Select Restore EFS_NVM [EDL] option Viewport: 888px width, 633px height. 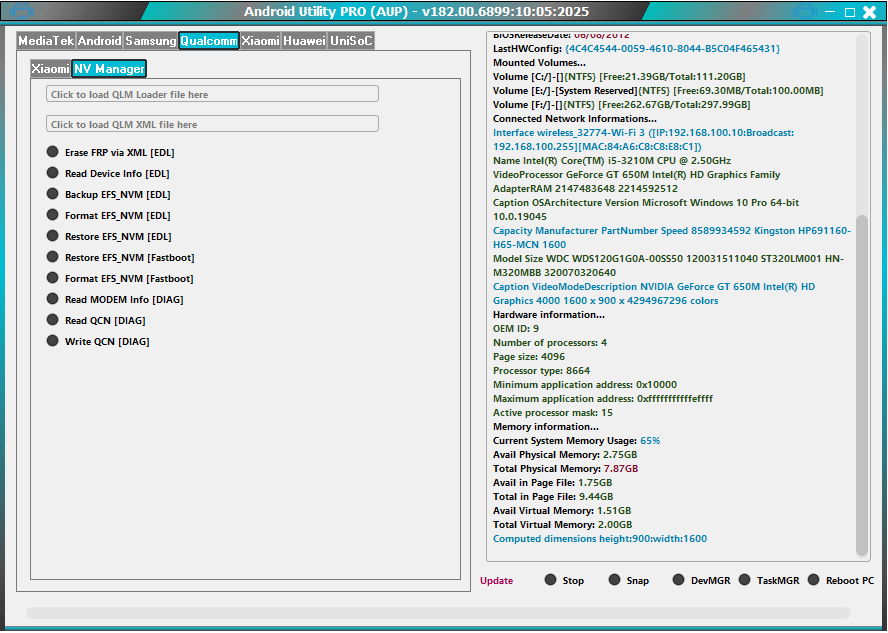coord(109,236)
